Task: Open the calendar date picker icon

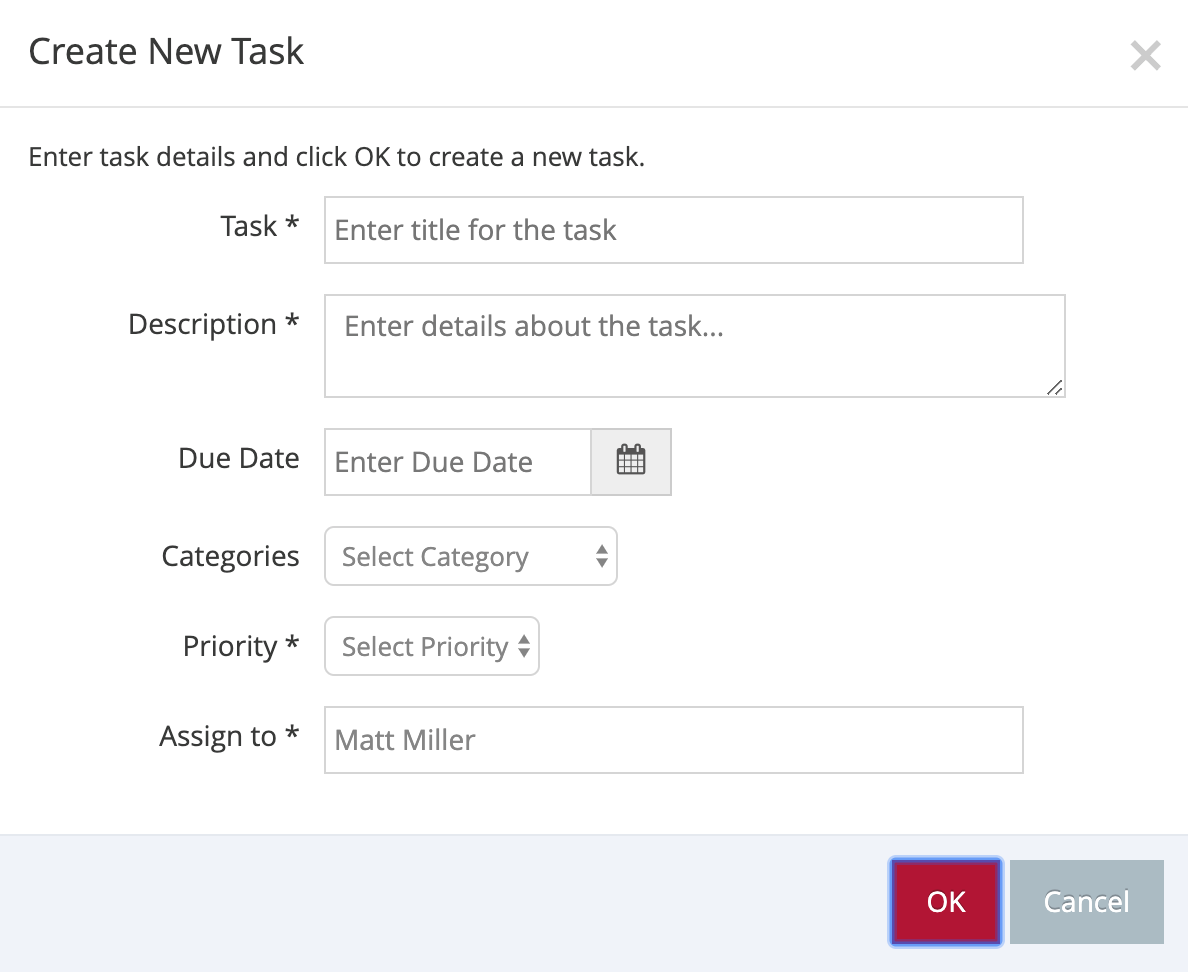Action: pyautogui.click(x=631, y=461)
